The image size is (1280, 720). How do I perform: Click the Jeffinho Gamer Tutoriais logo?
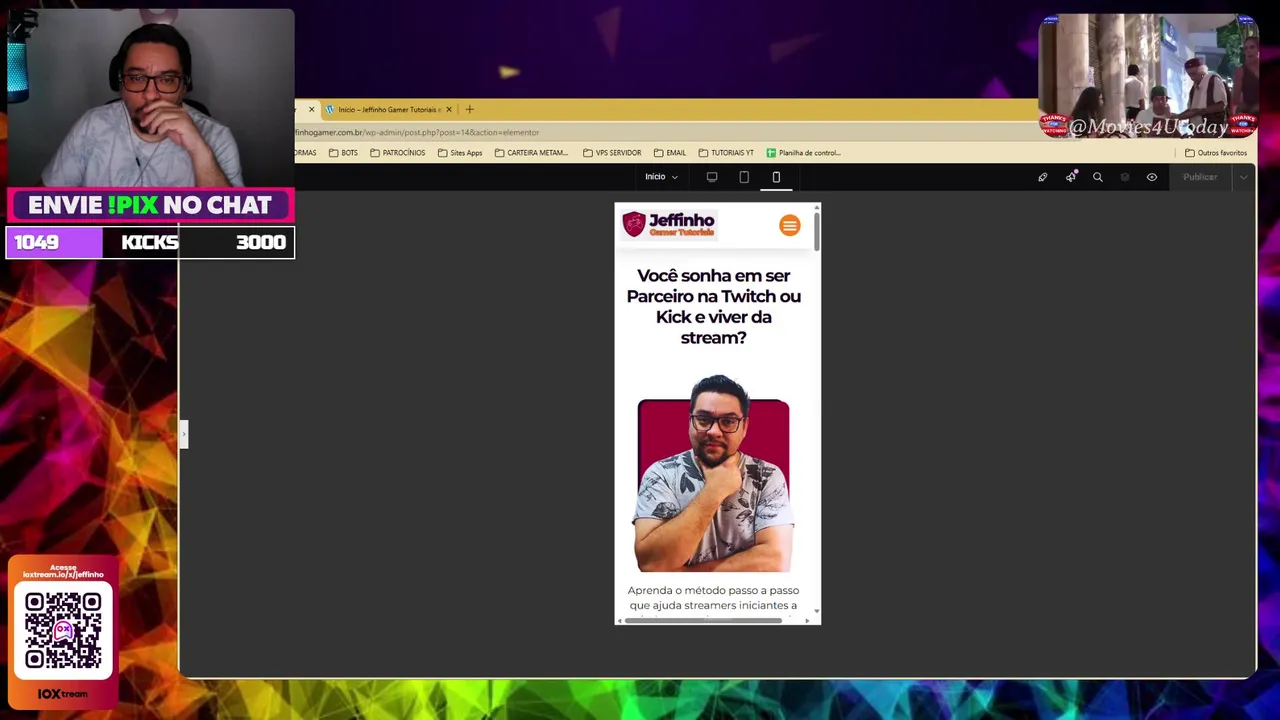[668, 224]
